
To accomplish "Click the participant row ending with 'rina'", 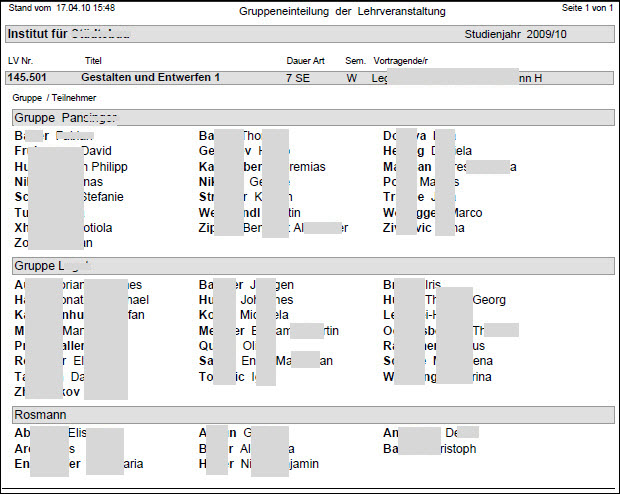I will coord(437,377).
